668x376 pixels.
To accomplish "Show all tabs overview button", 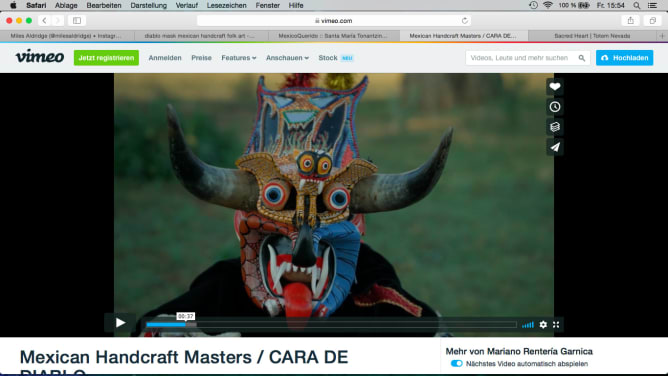I will tap(652, 20).
